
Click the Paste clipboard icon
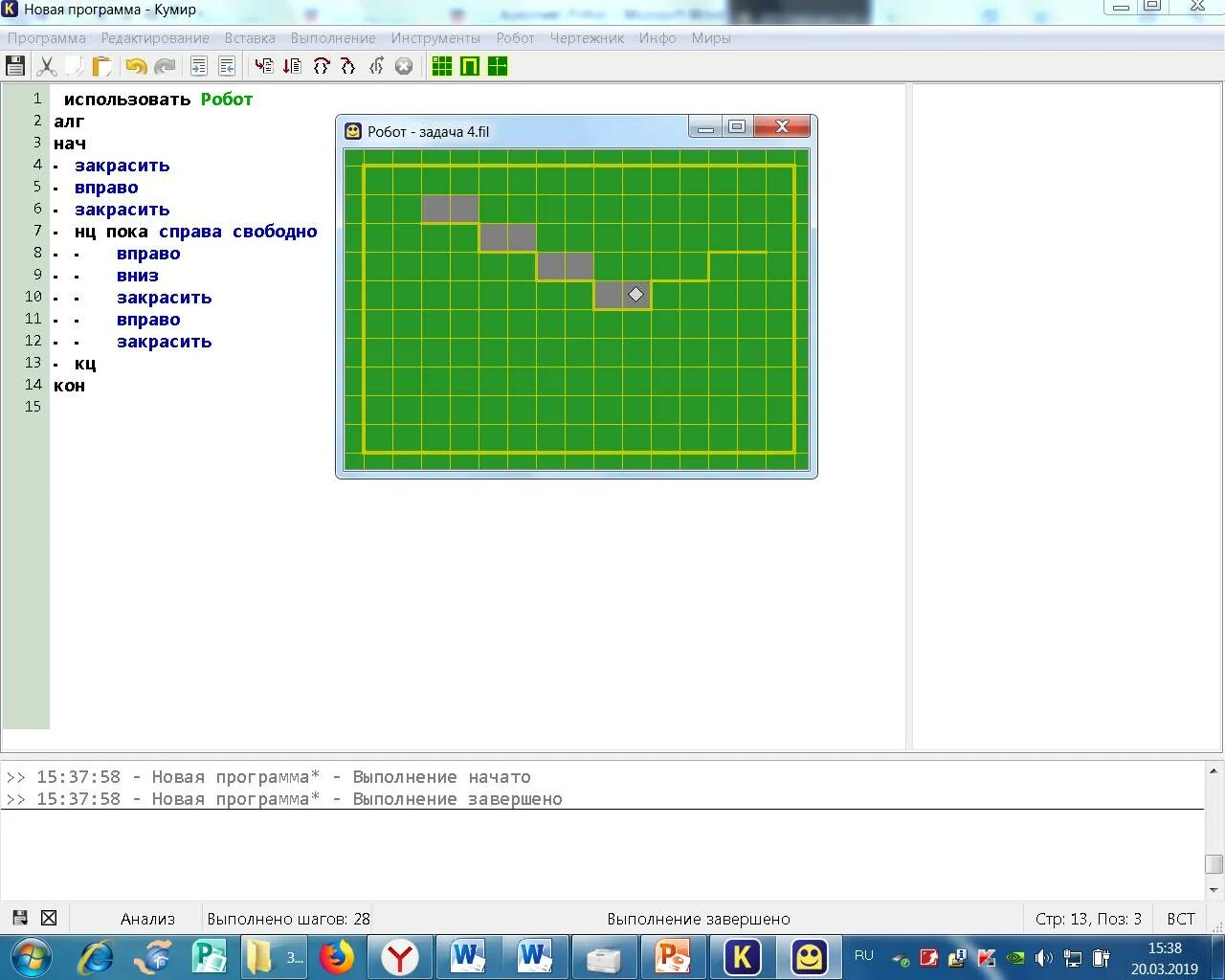(x=101, y=66)
